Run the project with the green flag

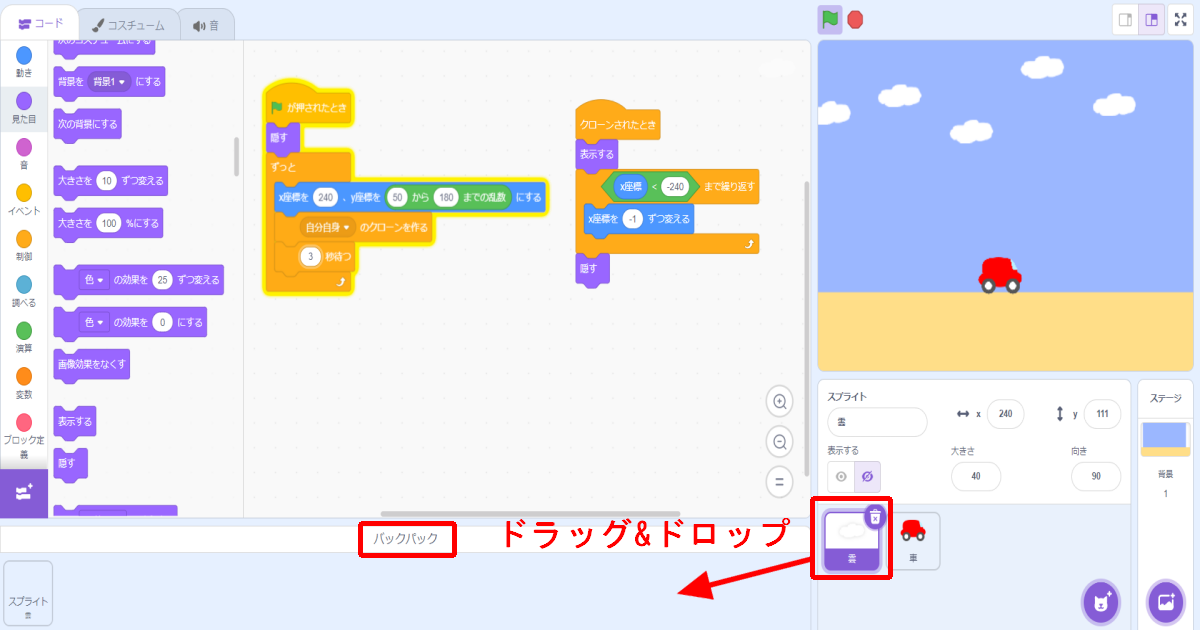(828, 18)
